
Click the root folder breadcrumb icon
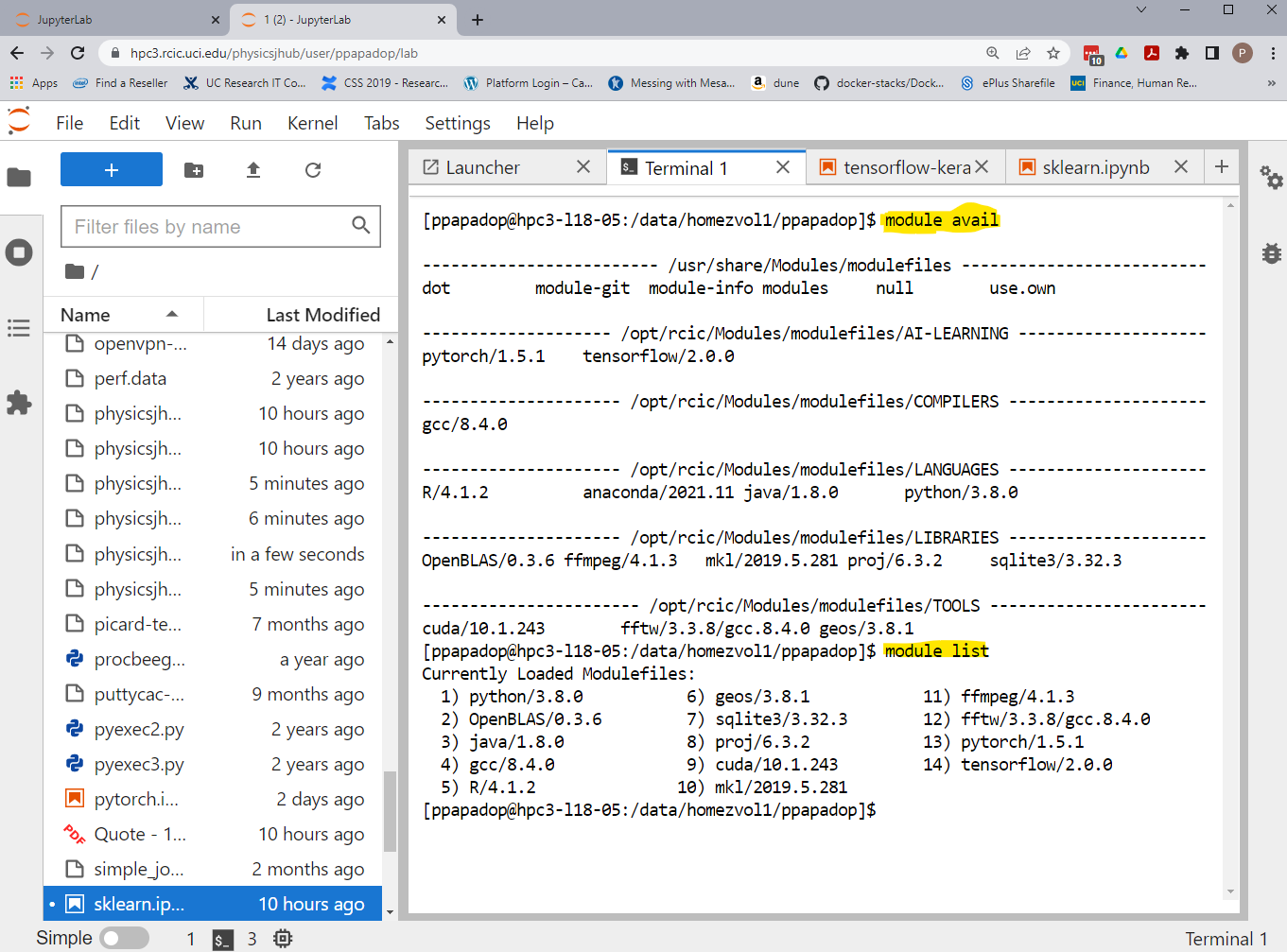[75, 271]
